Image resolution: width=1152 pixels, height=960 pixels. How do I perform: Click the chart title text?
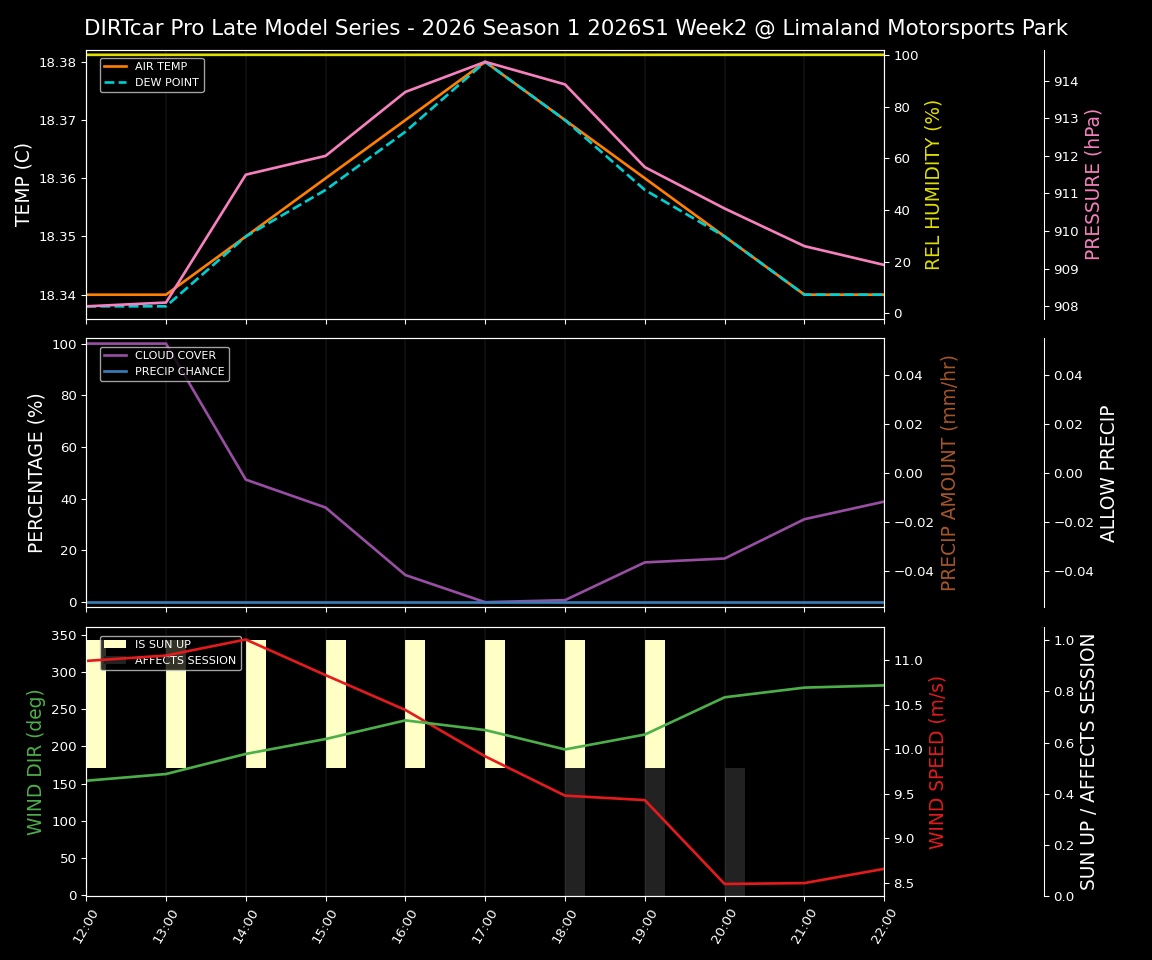click(x=576, y=27)
